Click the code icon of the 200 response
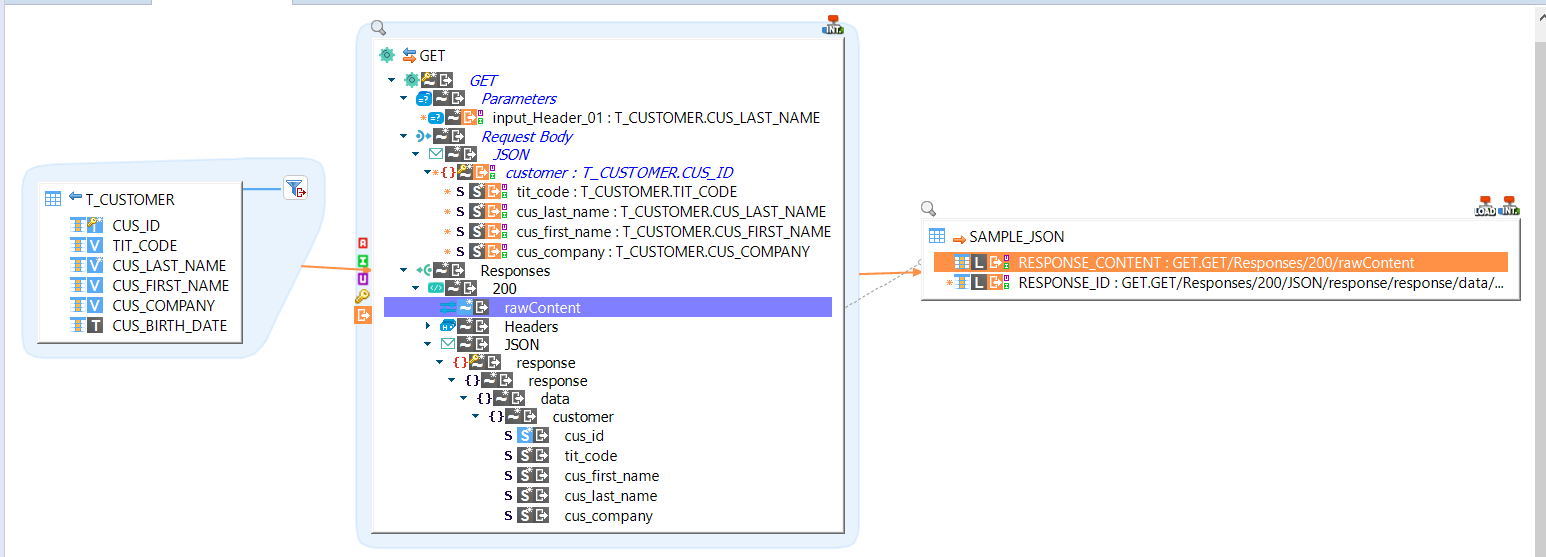The height and width of the screenshot is (557, 1546). (x=436, y=288)
